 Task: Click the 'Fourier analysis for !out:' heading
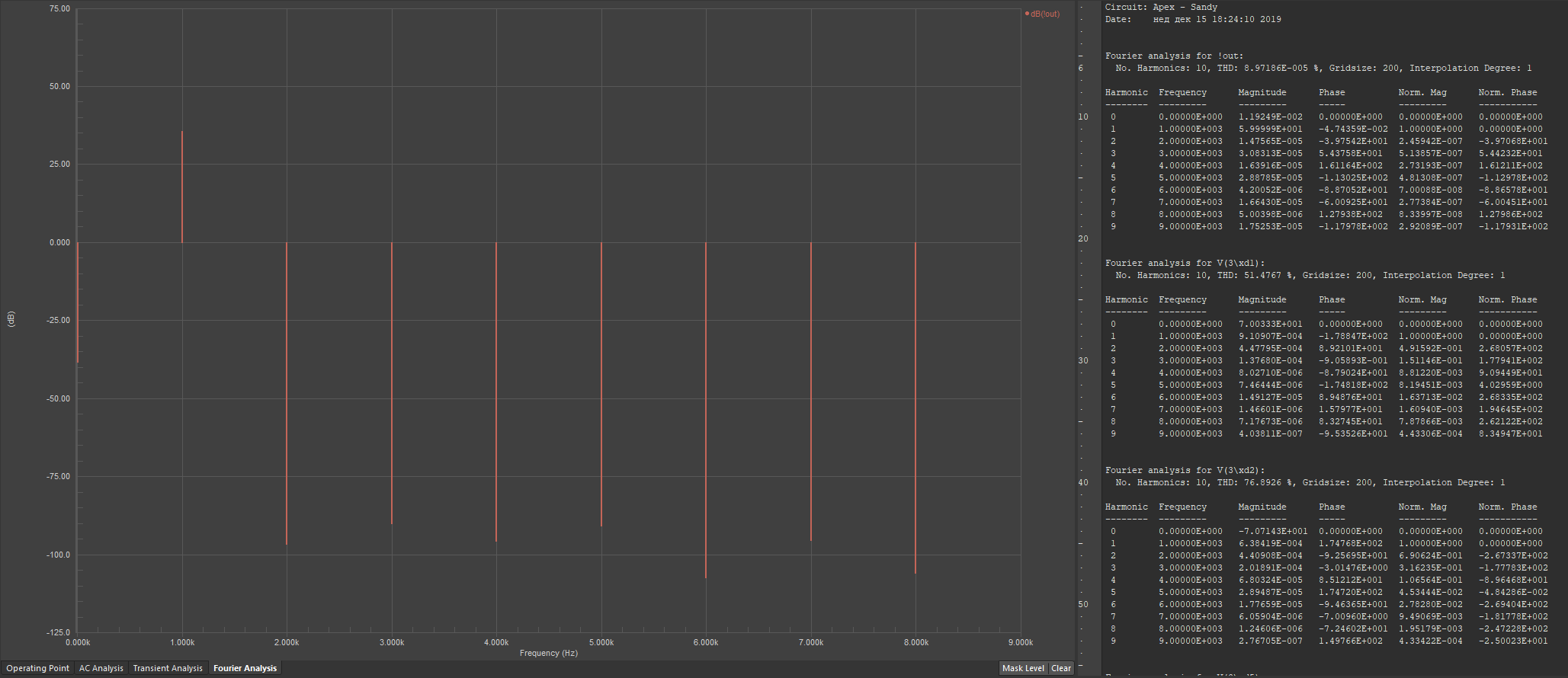coord(1174,56)
